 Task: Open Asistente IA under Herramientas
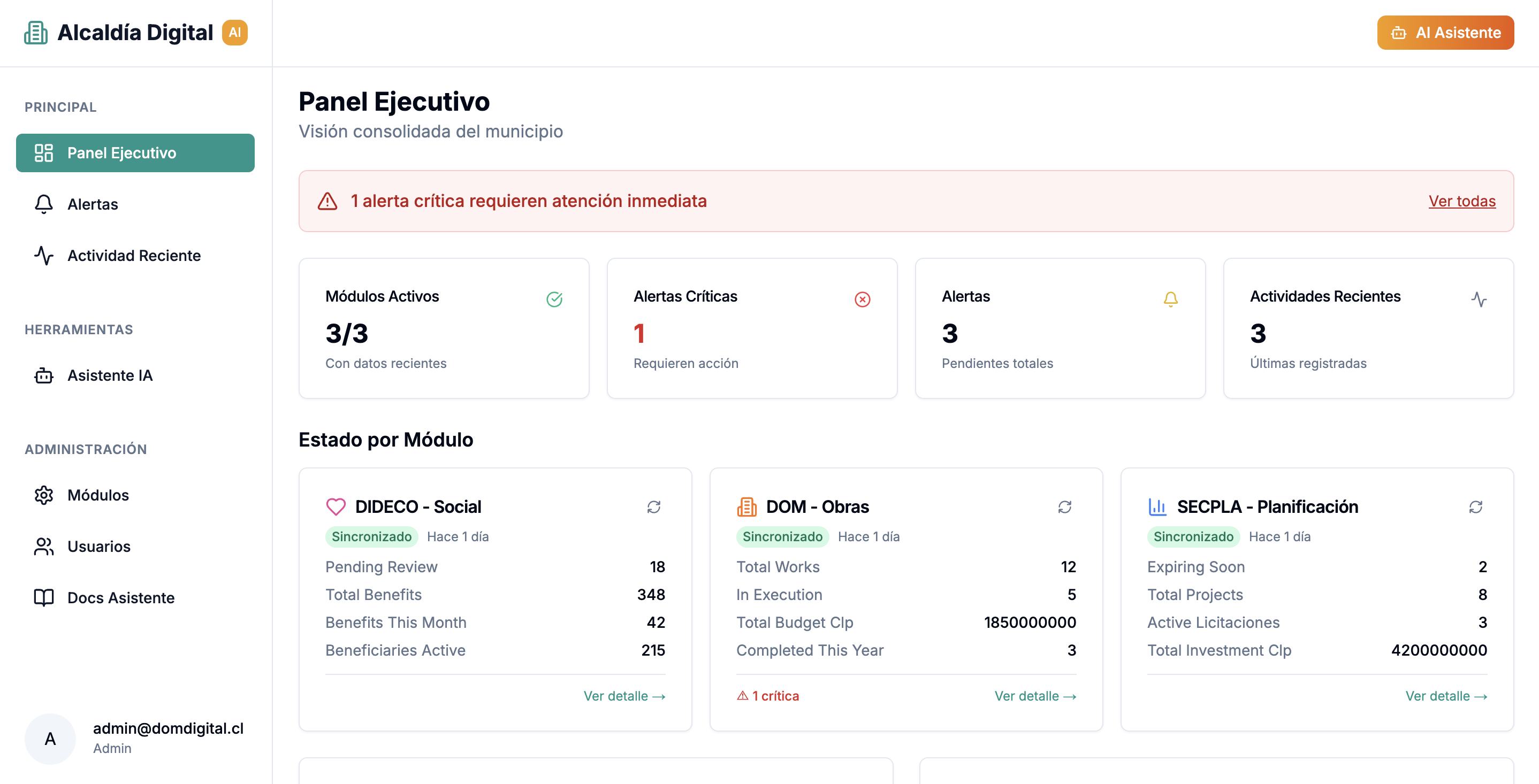coord(135,375)
